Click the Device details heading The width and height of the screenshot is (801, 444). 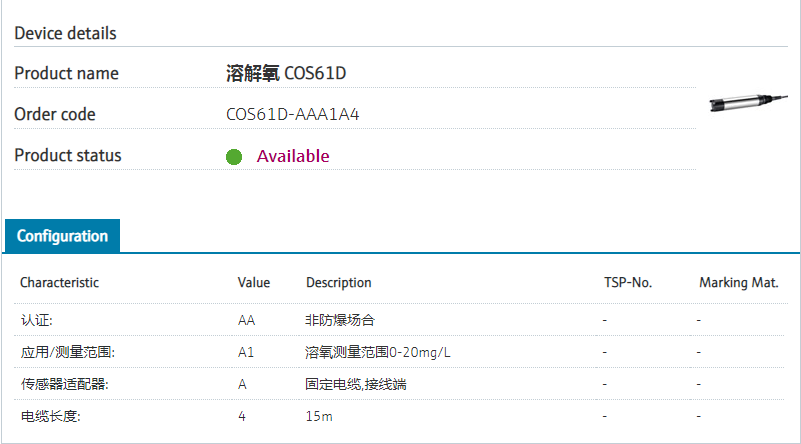coord(65,33)
